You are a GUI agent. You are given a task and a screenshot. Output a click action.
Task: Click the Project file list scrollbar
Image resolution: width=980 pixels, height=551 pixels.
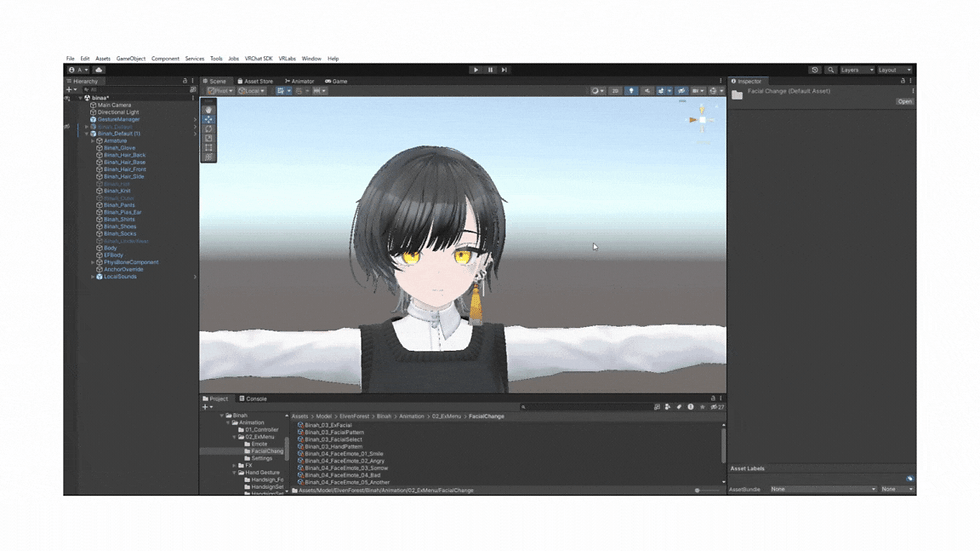[724, 445]
